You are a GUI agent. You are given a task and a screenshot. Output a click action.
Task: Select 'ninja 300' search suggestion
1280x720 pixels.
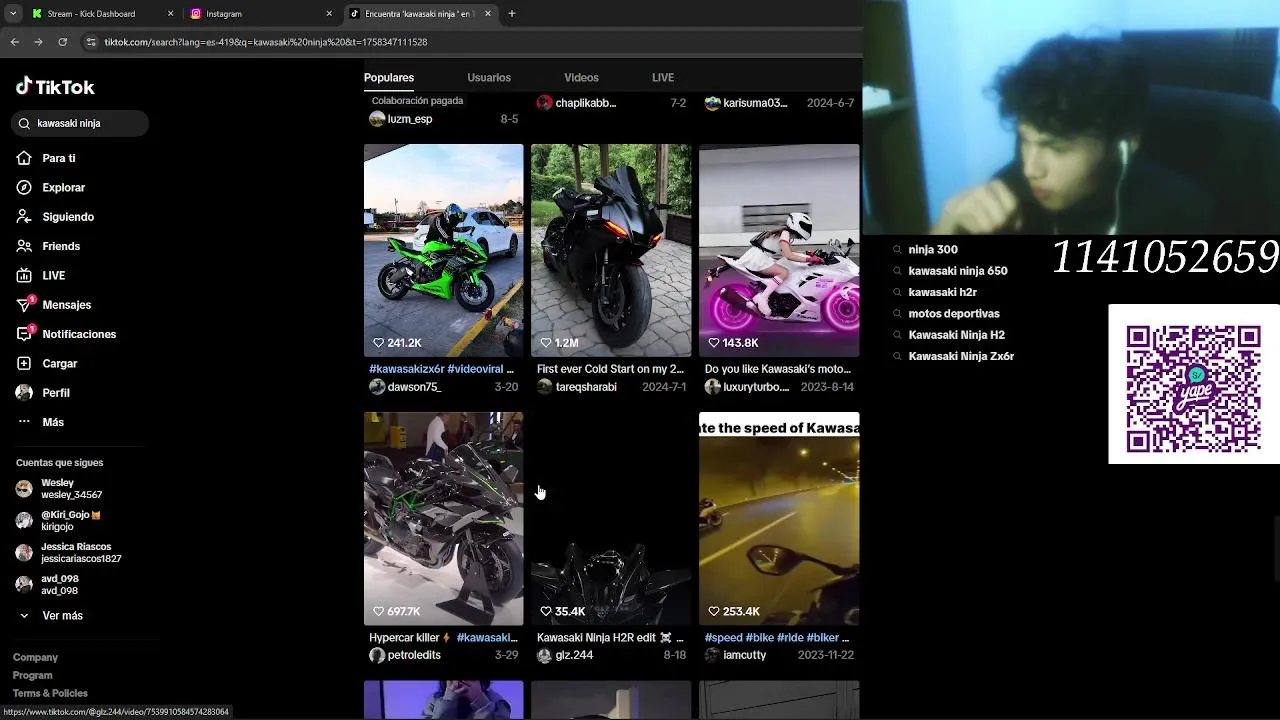933,250
